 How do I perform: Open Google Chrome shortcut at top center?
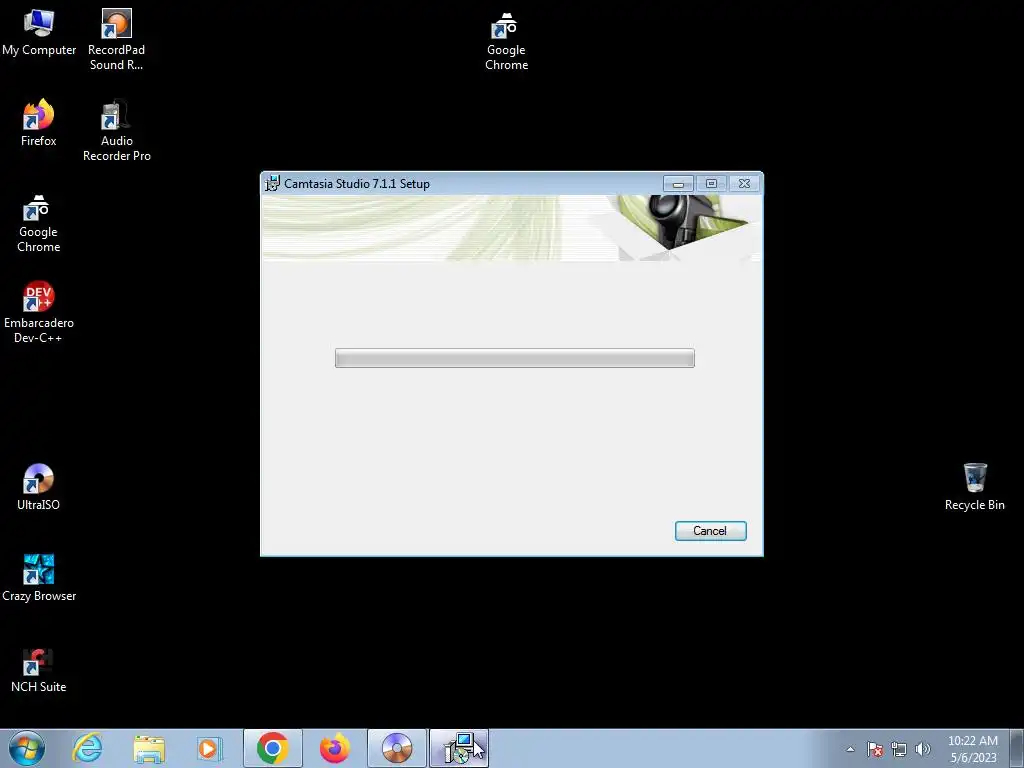[x=506, y=41]
